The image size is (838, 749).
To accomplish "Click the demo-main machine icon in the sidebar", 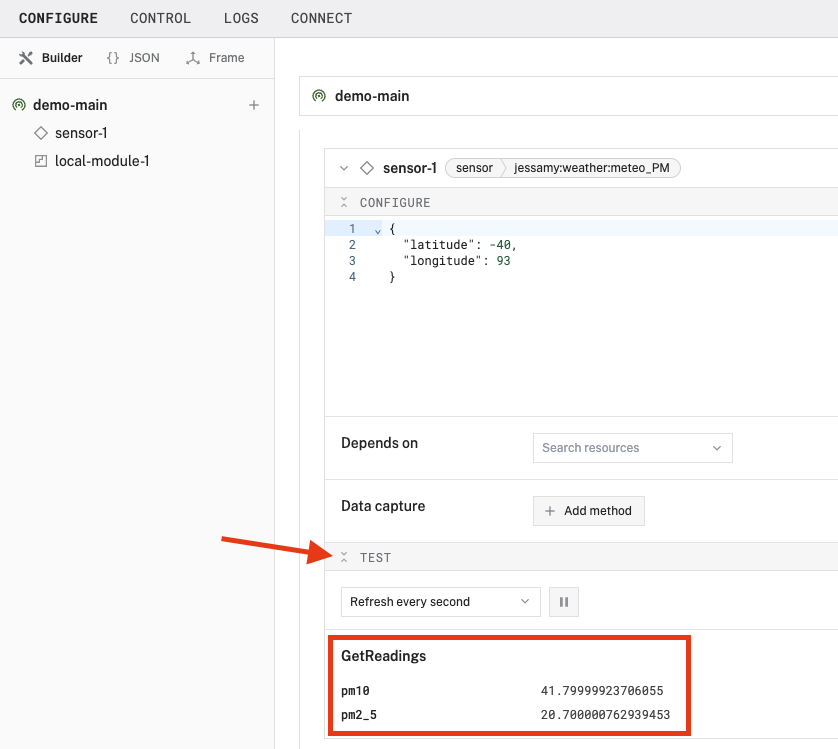I will click(19, 105).
